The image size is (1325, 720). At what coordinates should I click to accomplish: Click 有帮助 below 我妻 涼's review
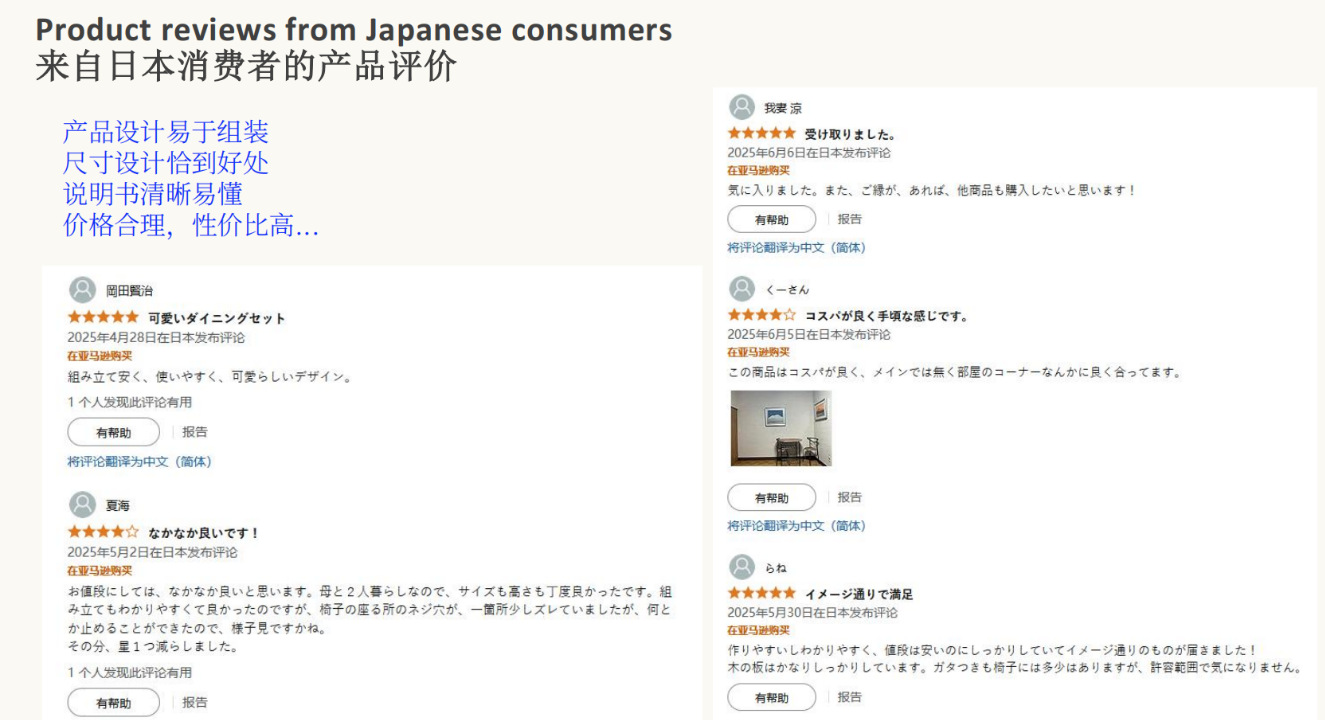(771, 219)
